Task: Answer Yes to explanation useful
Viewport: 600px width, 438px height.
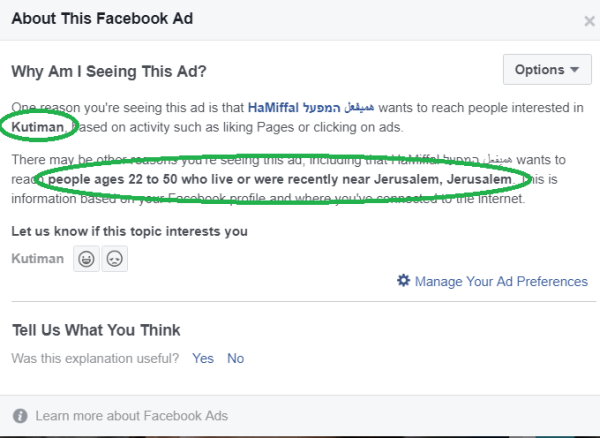Action: [203, 358]
